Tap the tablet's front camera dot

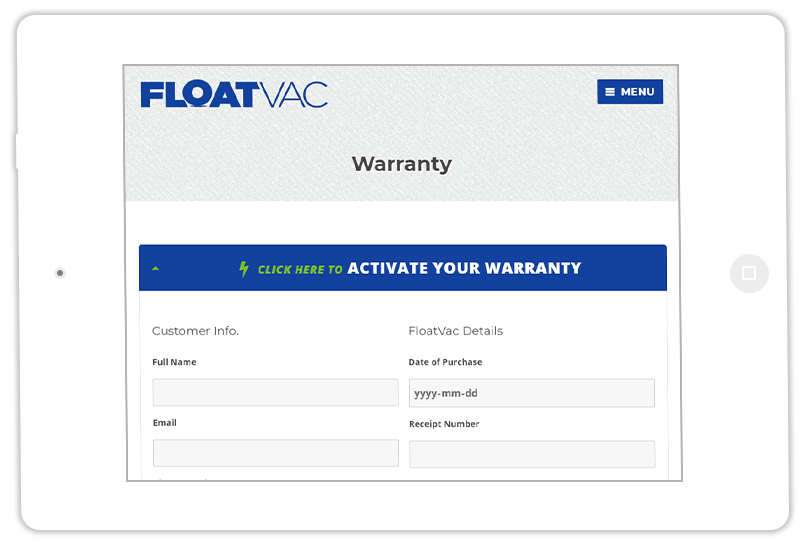coord(60,273)
